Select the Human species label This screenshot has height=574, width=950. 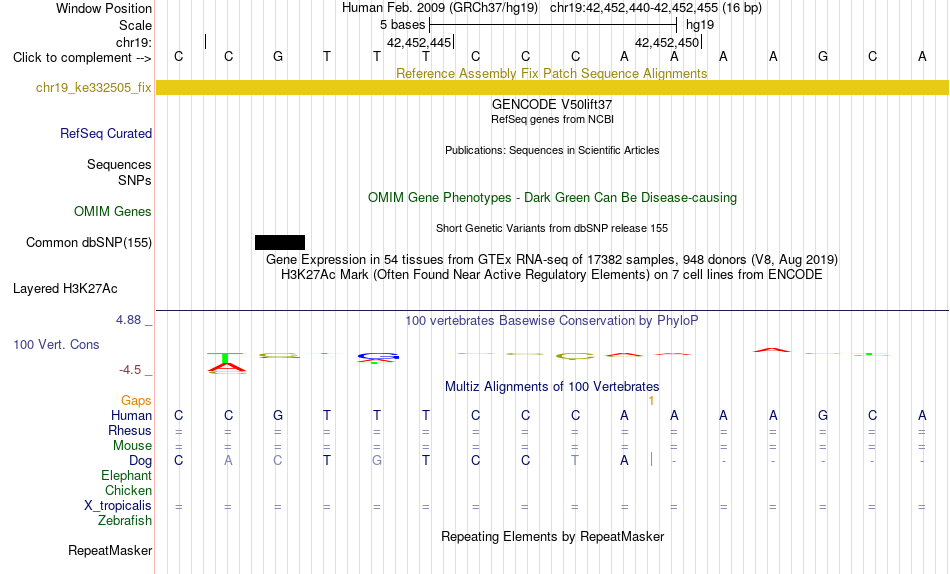tap(131, 415)
